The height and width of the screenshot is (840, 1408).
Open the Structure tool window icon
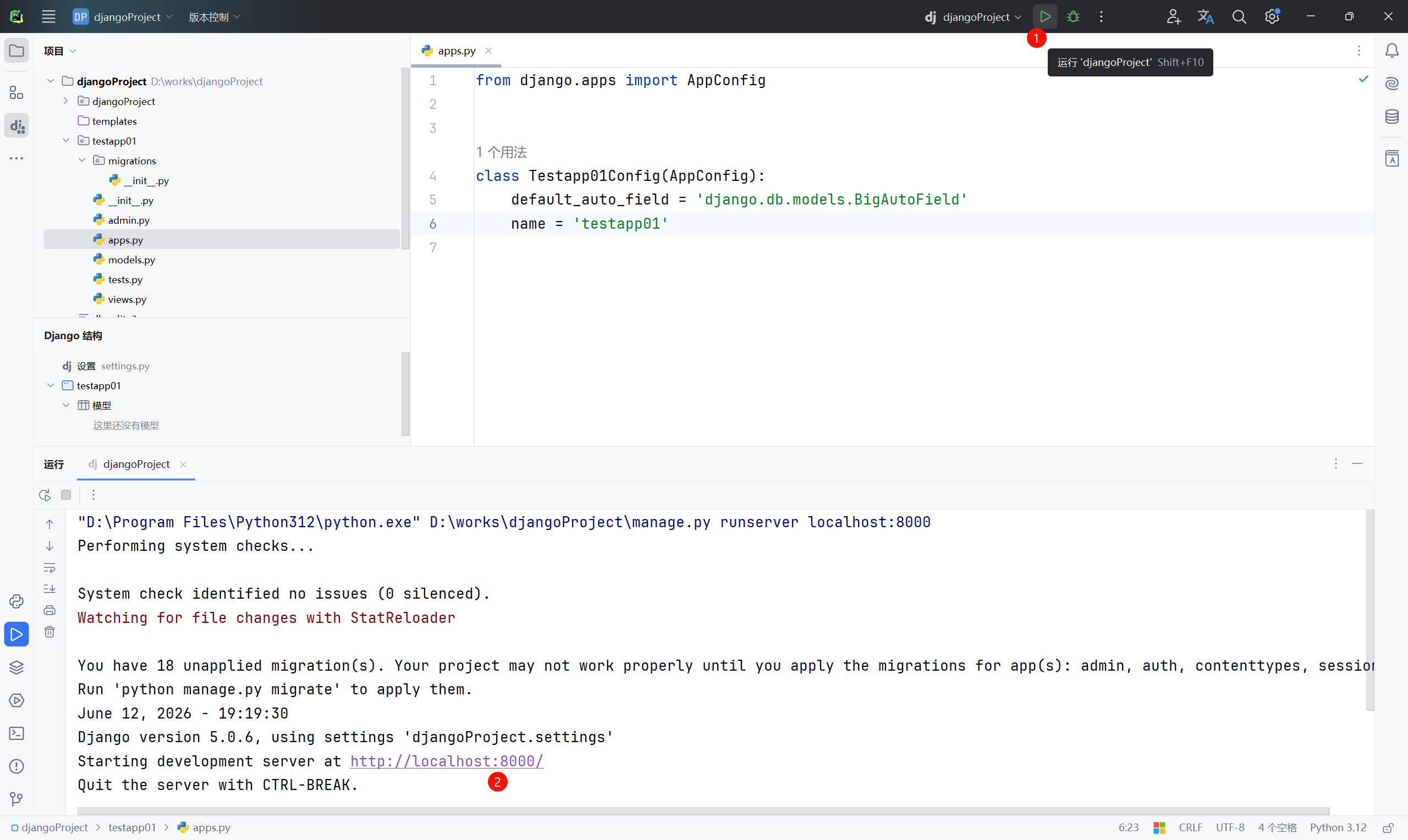point(16,92)
